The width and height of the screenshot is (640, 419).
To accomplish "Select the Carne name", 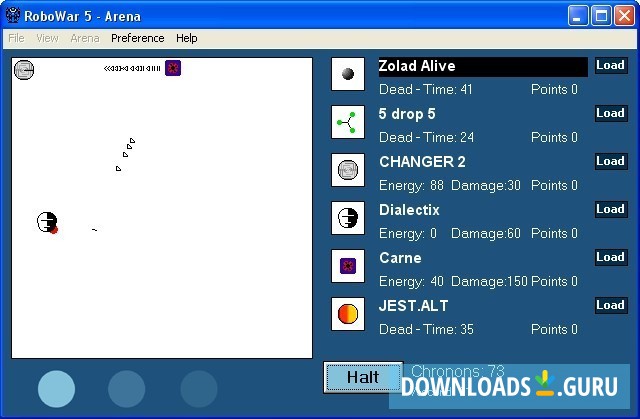I will pos(400,258).
